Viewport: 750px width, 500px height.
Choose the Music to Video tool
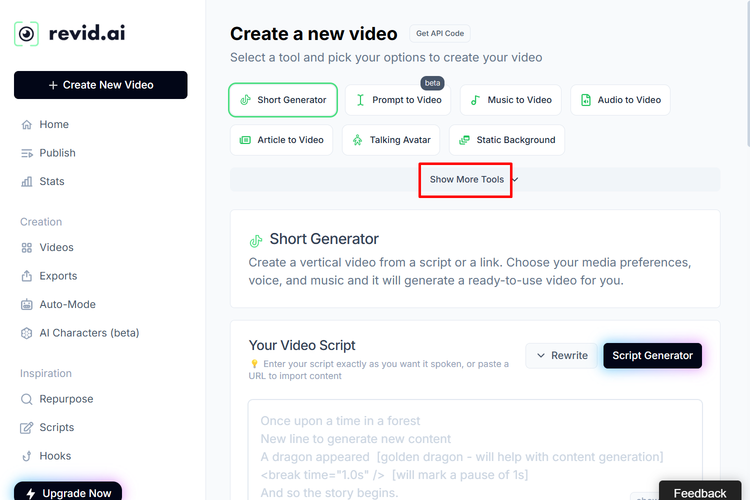coord(511,100)
